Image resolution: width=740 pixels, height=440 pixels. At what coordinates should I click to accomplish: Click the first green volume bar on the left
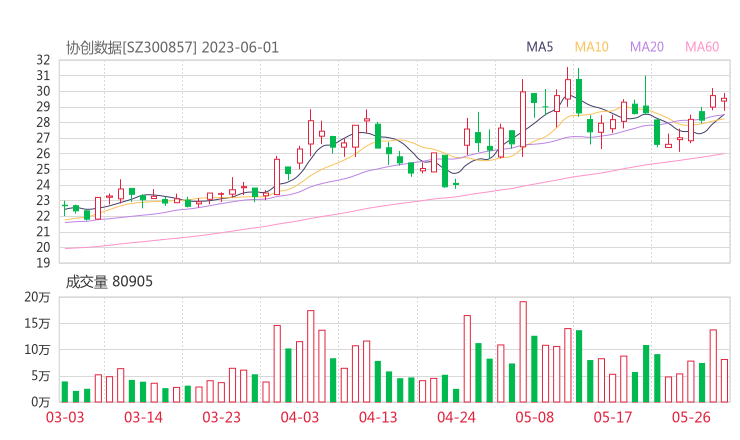(x=65, y=392)
